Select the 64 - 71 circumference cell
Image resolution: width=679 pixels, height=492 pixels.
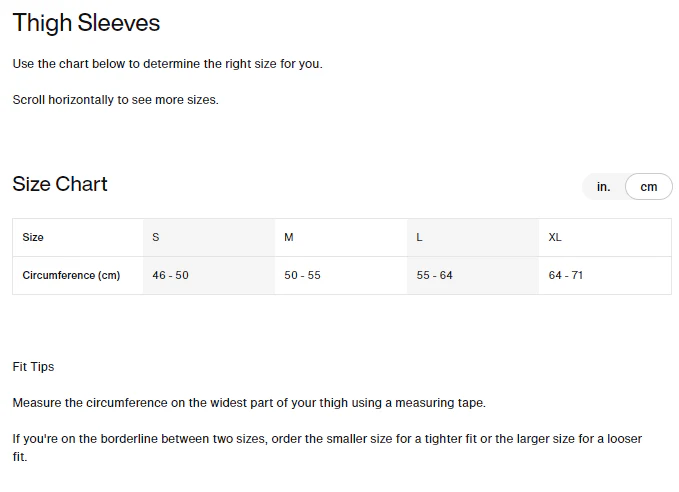click(x=605, y=275)
